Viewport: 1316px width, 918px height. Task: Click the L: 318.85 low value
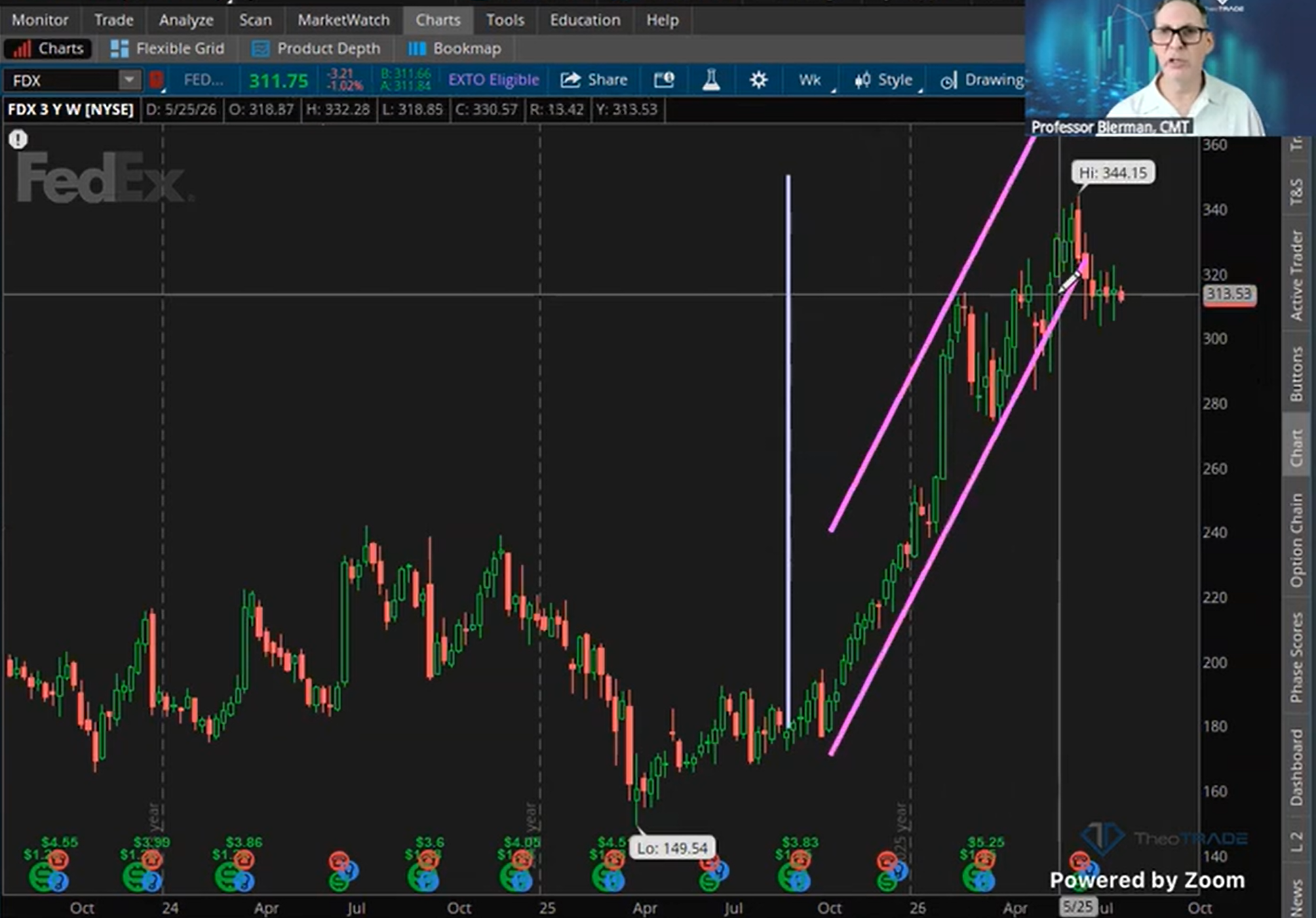pyautogui.click(x=412, y=110)
